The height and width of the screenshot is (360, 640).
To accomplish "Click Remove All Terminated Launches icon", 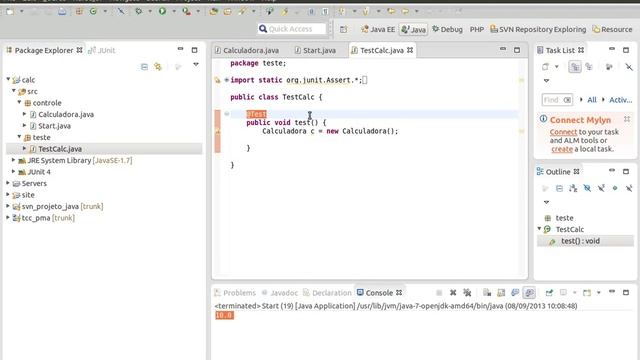I will [467, 293].
